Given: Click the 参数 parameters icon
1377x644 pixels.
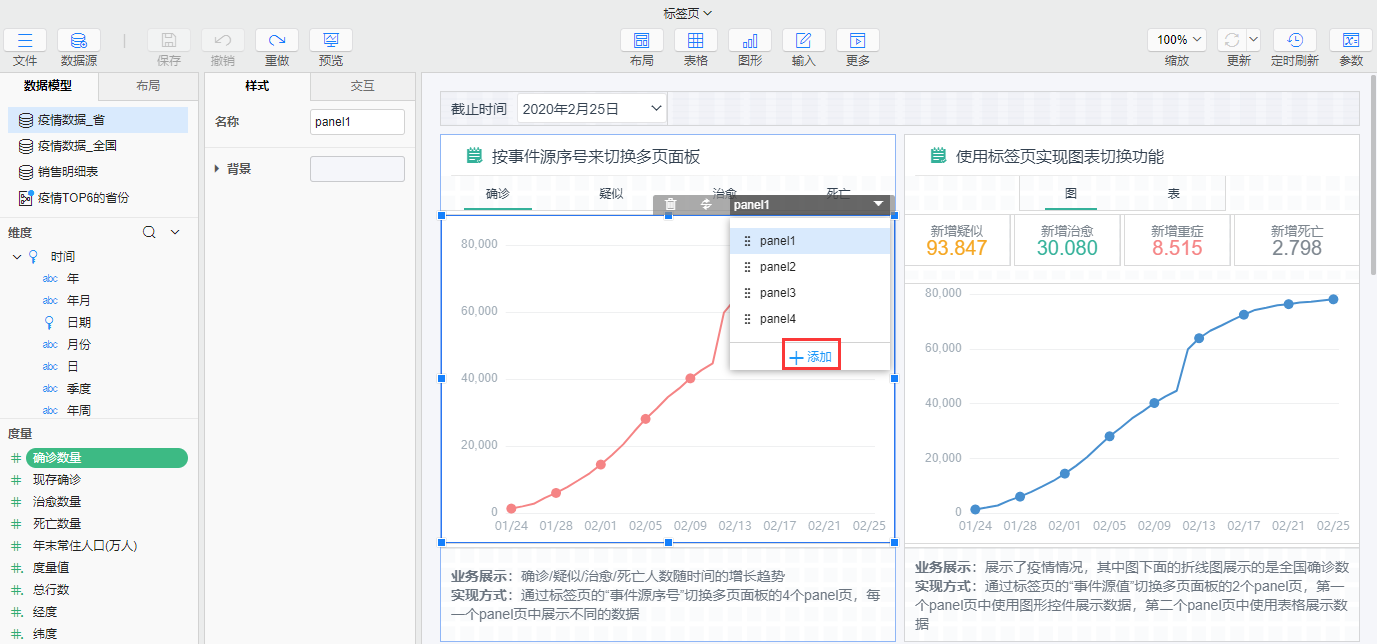Looking at the screenshot, I should click(1350, 40).
